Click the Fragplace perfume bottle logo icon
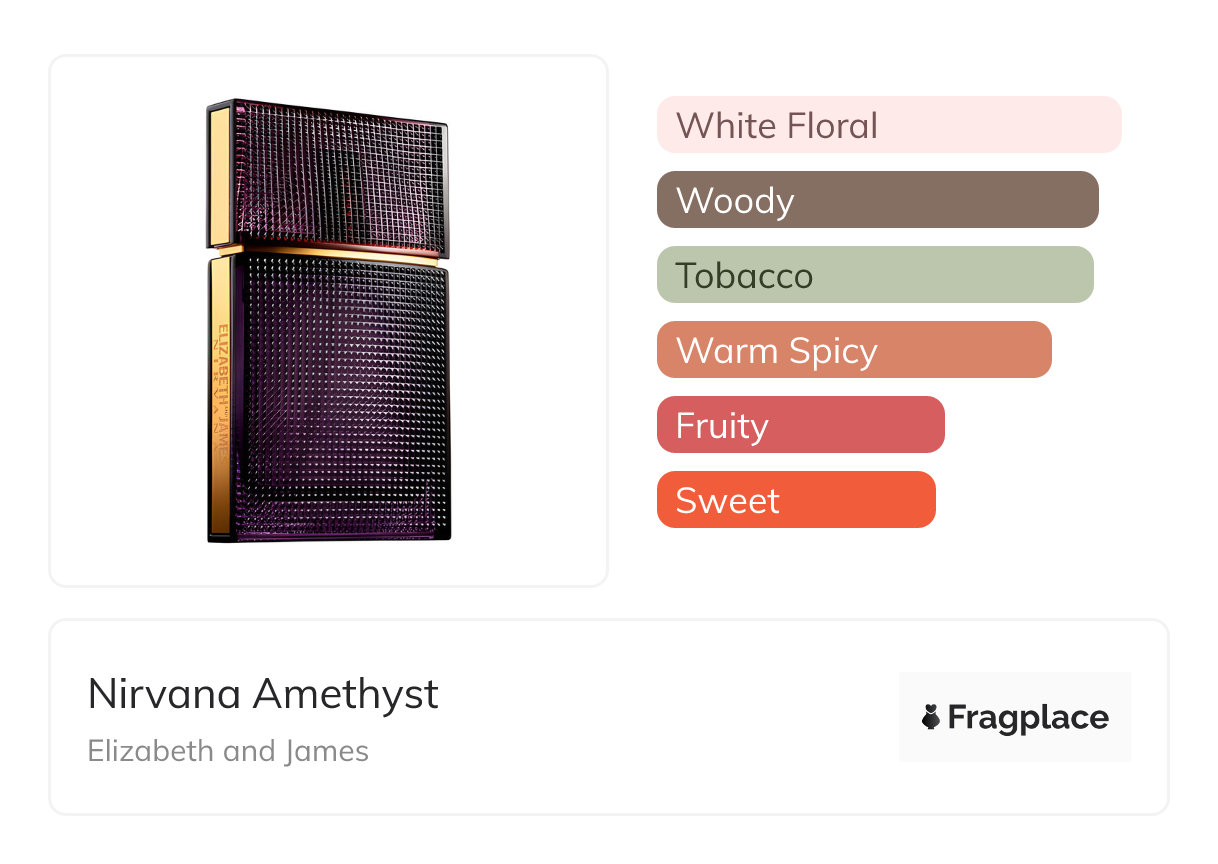The height and width of the screenshot is (864, 1218). pos(932,718)
